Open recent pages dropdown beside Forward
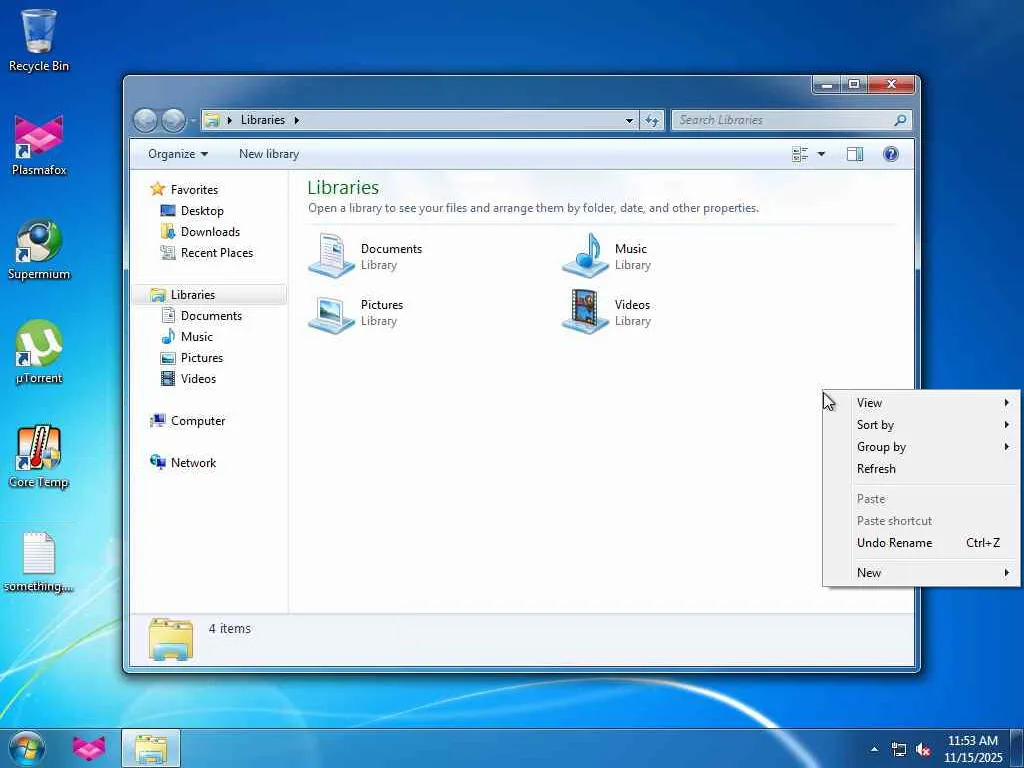 tap(193, 121)
